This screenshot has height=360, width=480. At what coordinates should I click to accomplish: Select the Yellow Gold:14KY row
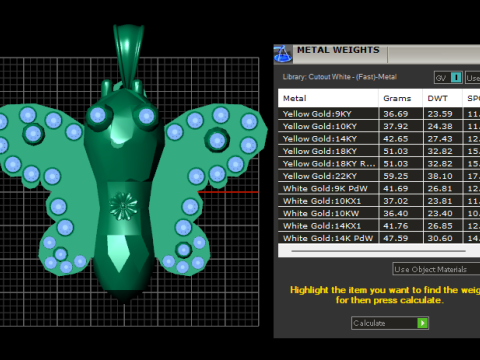click(379, 139)
